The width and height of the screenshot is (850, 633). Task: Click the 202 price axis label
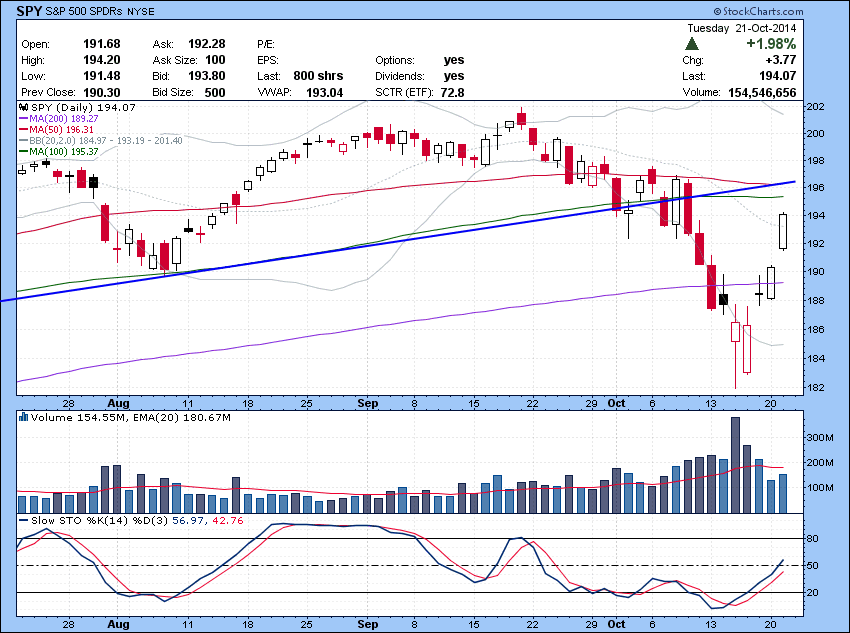pos(815,106)
